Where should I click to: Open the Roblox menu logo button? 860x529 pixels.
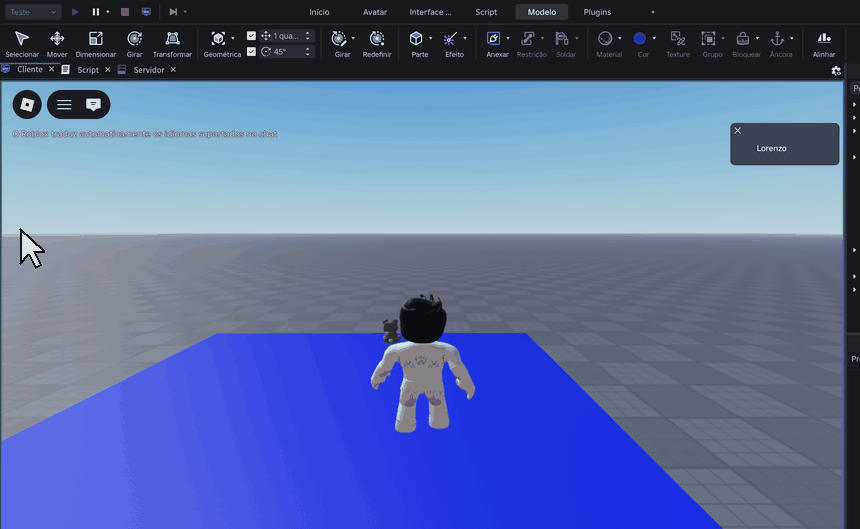point(27,104)
